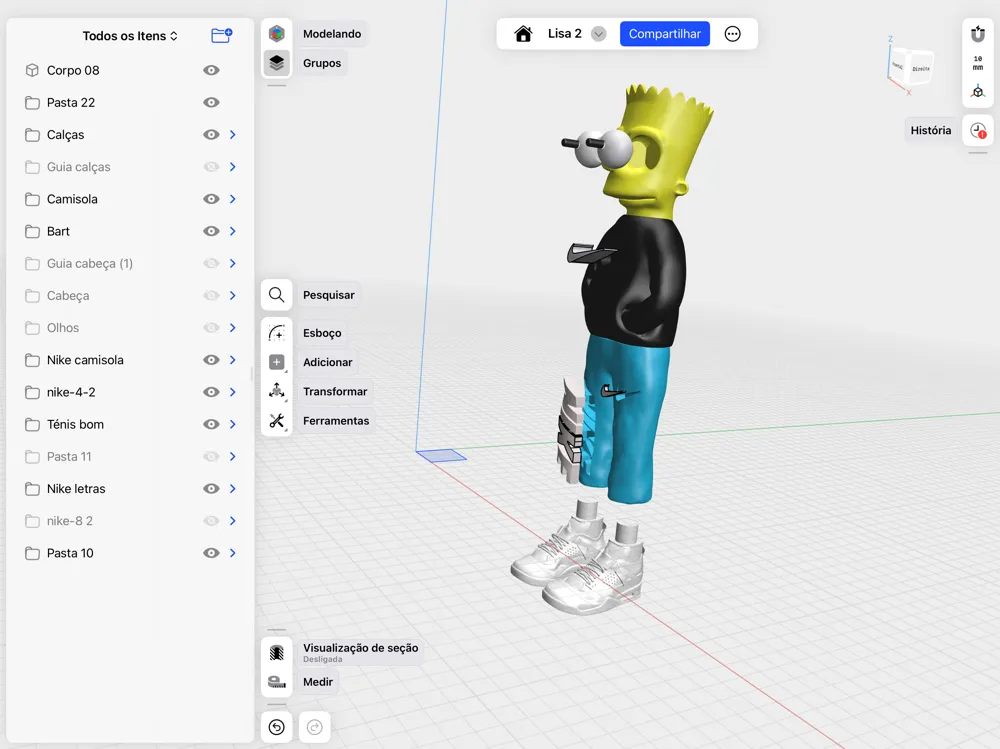Image resolution: width=1000 pixels, height=749 pixels.
Task: Select the Nike letras folder icon
Action: pyautogui.click(x=32, y=489)
